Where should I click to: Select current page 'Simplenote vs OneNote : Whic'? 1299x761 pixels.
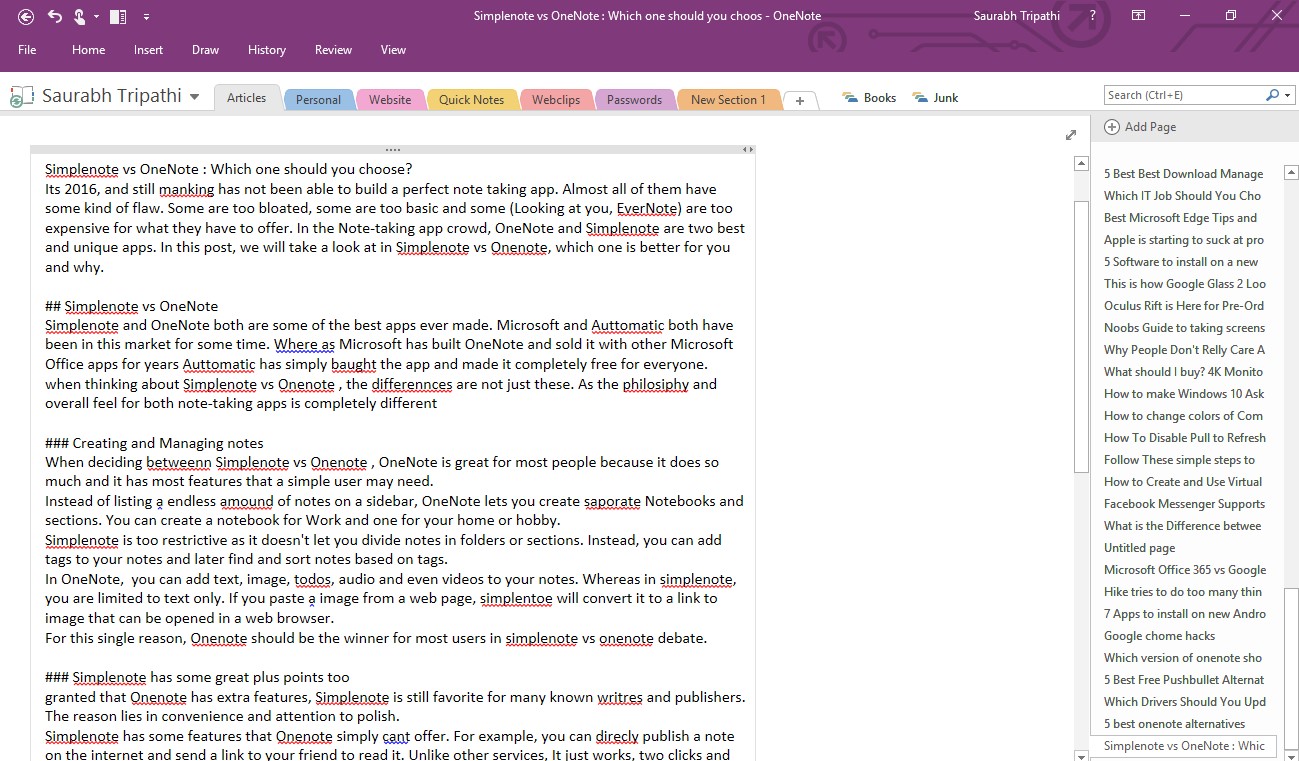click(1186, 746)
